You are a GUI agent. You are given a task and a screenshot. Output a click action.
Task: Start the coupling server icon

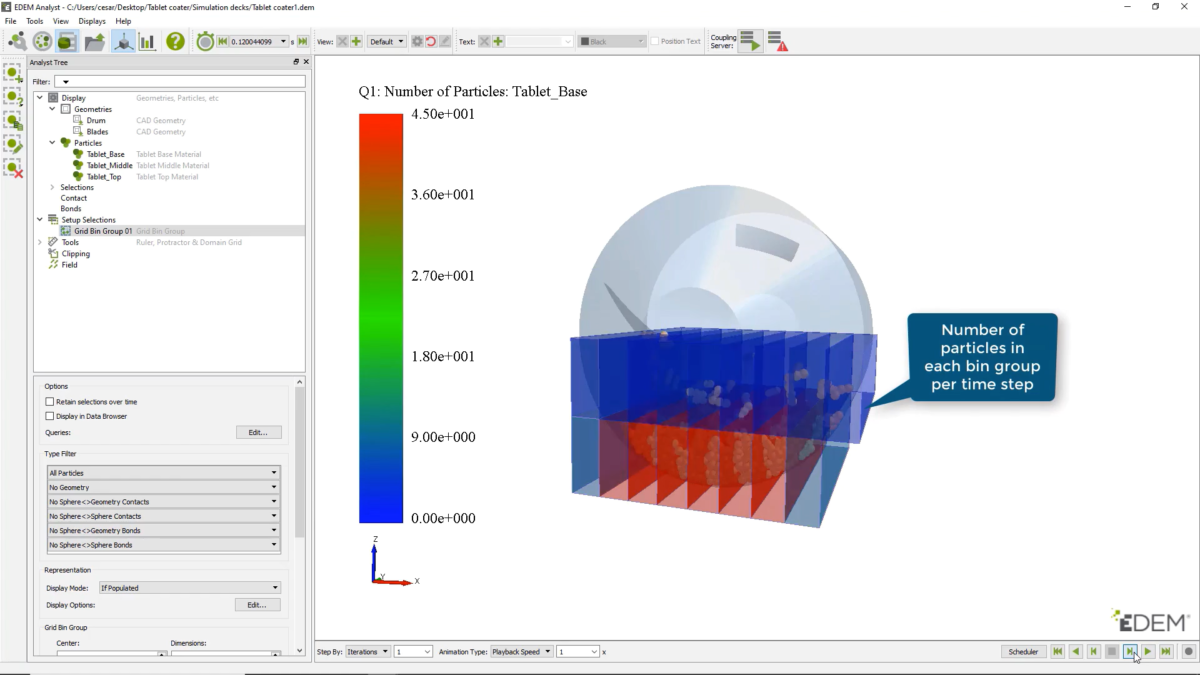pyautogui.click(x=750, y=41)
